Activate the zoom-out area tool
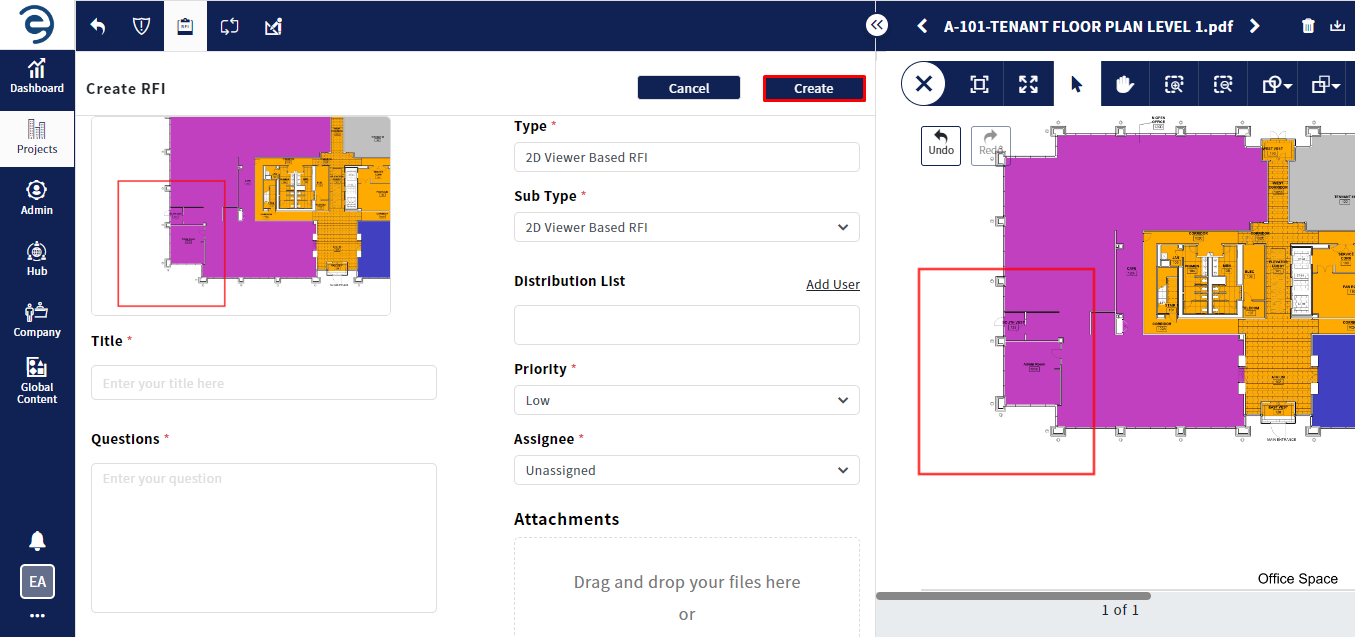This screenshot has width=1355, height=637. click(1222, 85)
